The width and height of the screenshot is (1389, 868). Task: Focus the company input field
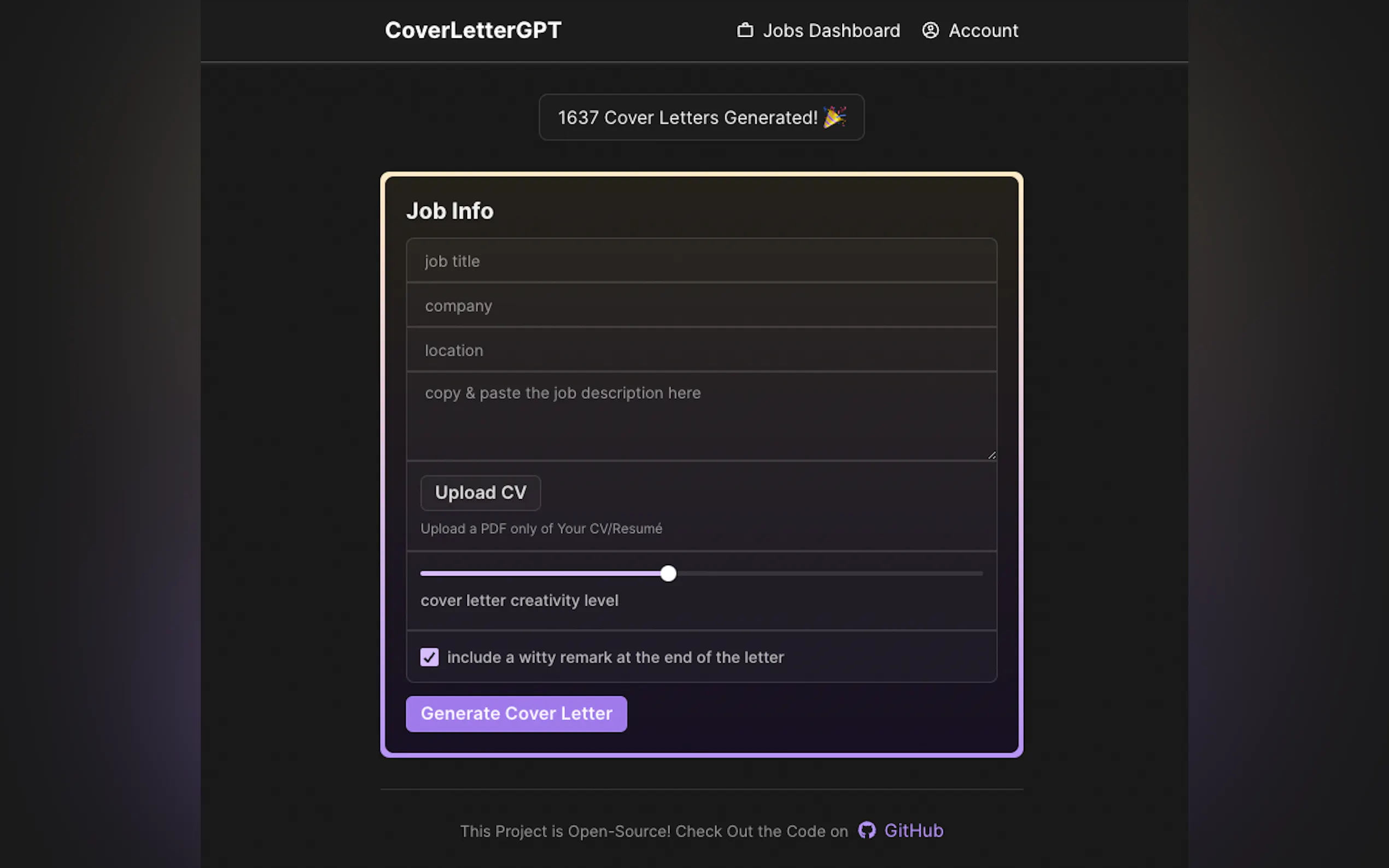tap(701, 306)
